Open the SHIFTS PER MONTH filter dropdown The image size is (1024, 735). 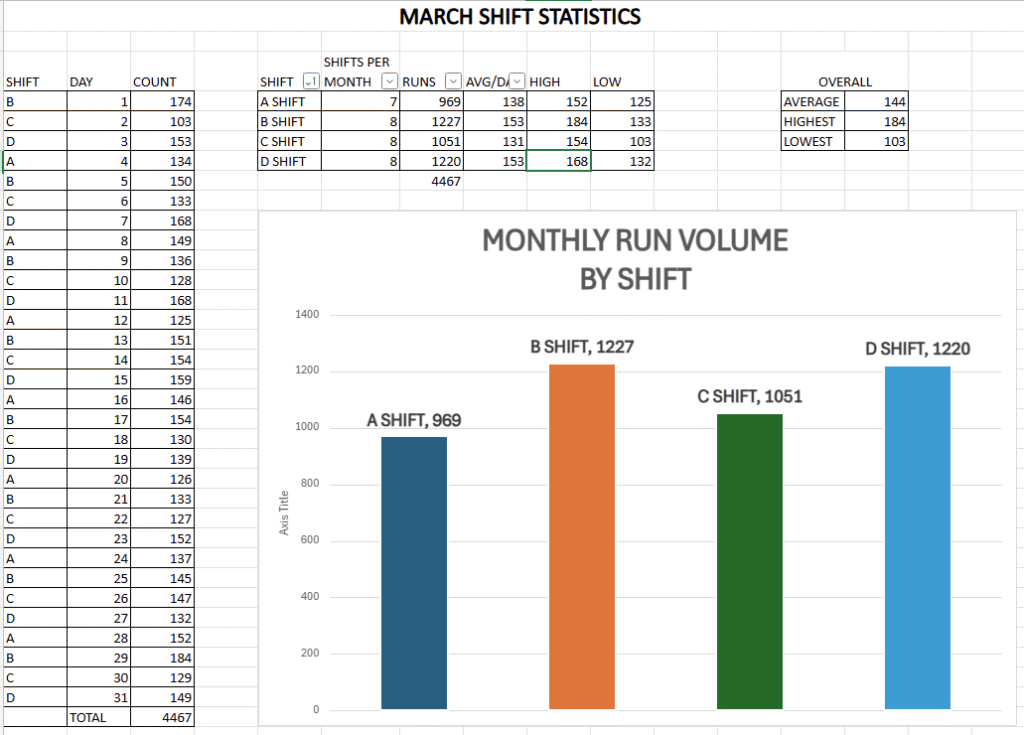pos(389,82)
